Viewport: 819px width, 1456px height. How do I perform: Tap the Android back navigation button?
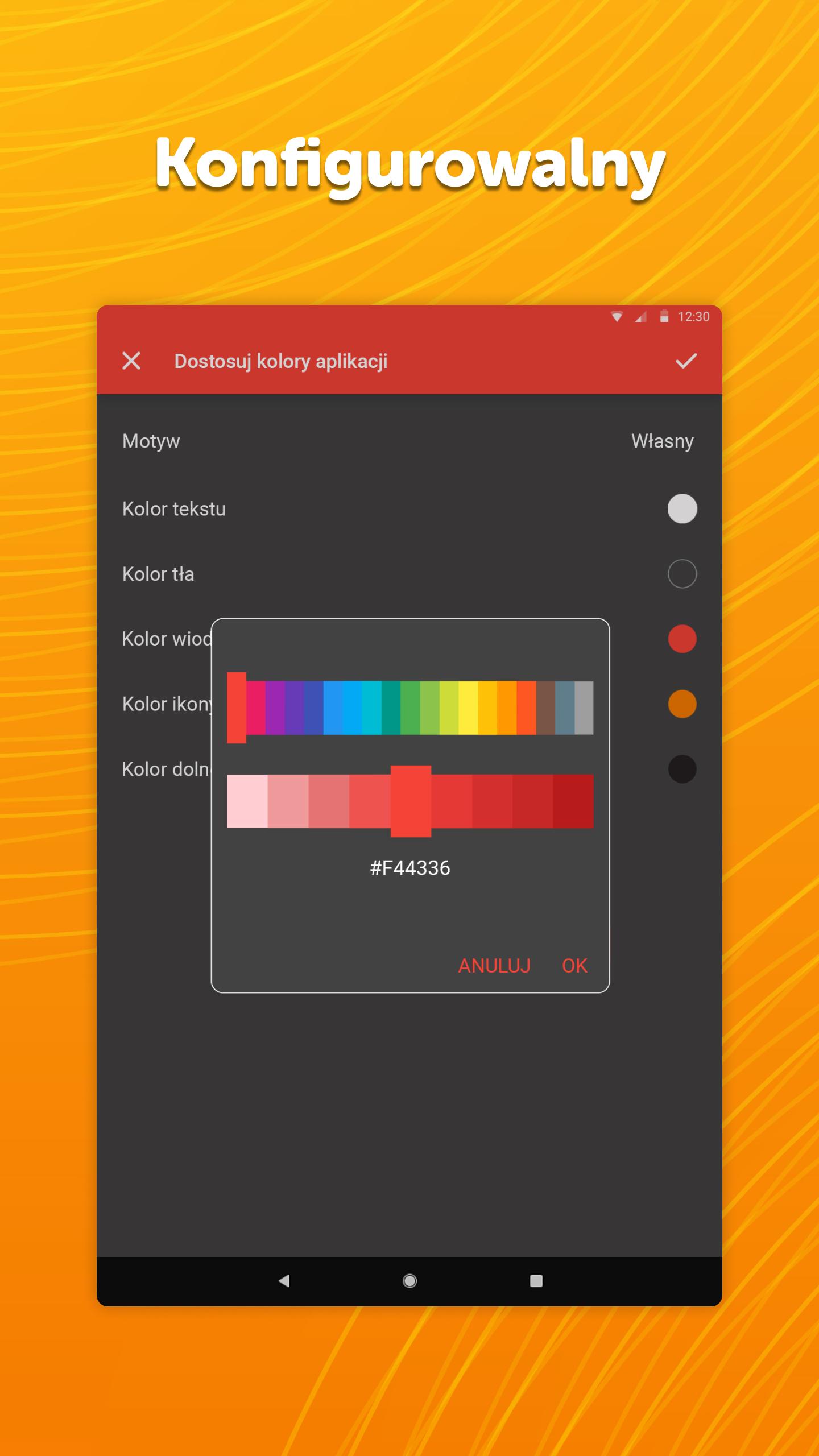click(x=284, y=1280)
